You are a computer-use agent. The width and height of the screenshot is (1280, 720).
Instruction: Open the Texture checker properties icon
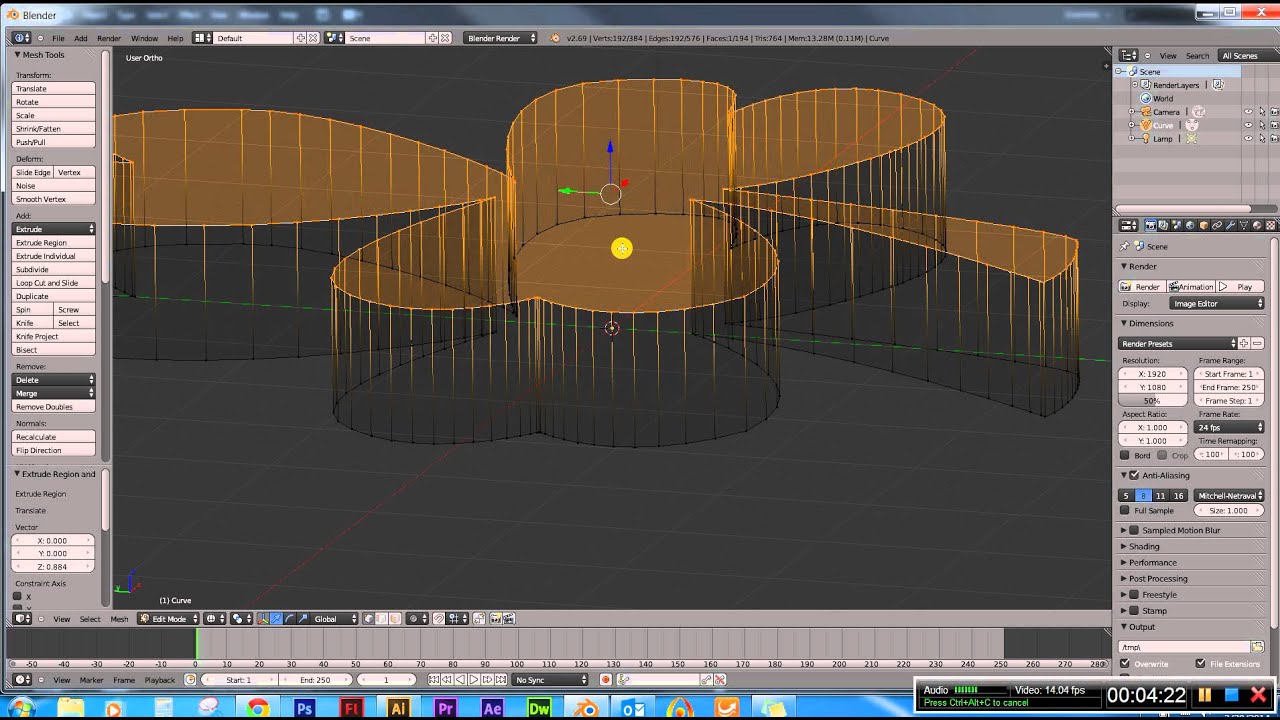pyautogui.click(x=1270, y=225)
